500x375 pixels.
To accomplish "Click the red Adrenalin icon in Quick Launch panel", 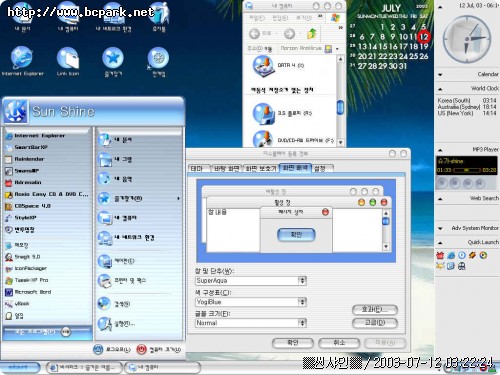I will tap(440, 255).
